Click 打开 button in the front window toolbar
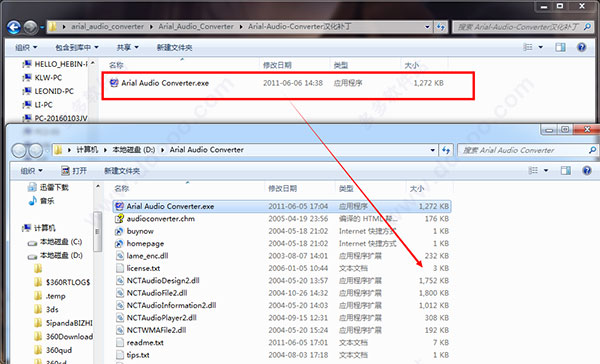Screen dimensions: 600x364 (74, 171)
